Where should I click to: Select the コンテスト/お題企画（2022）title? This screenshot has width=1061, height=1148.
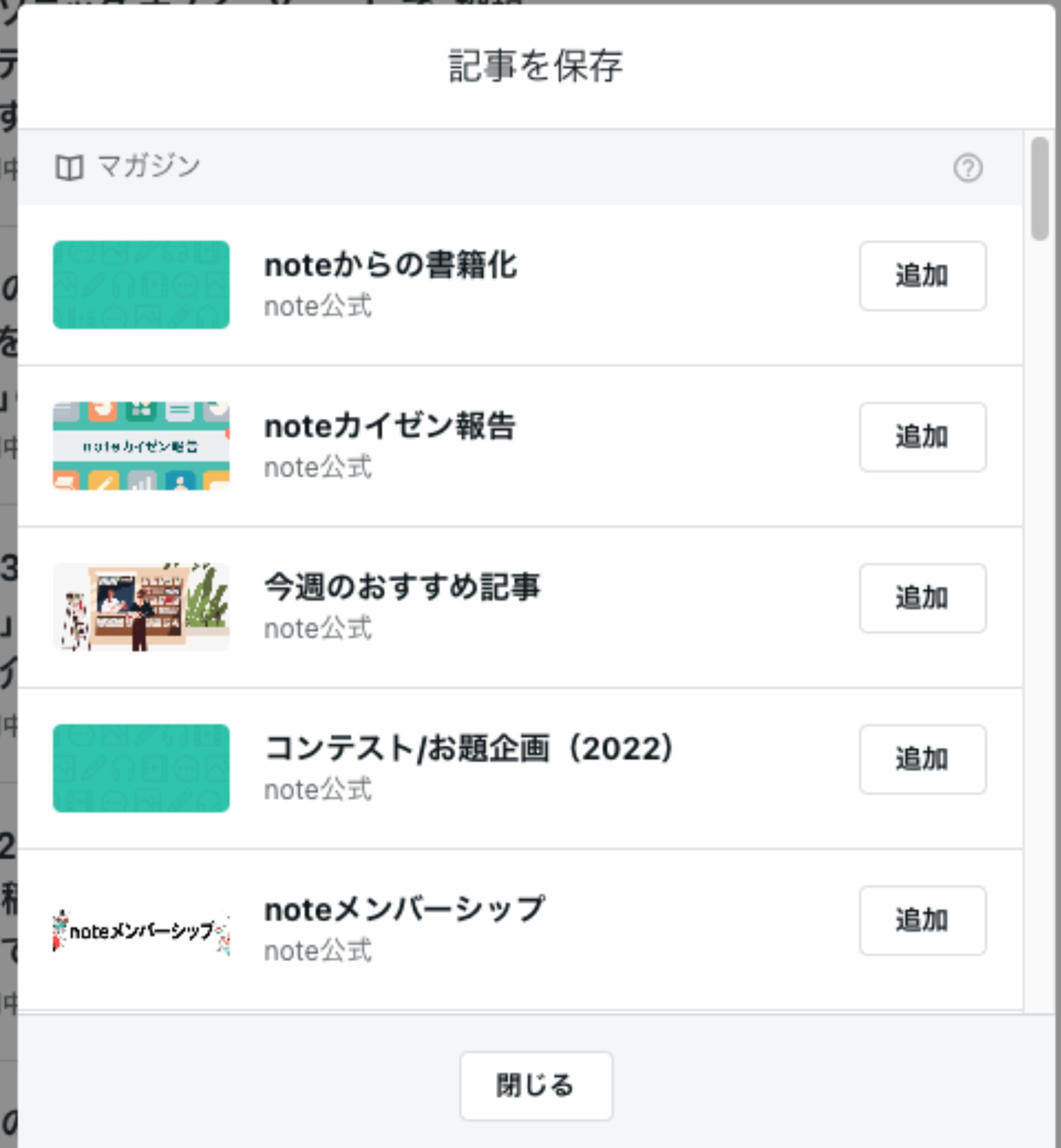[x=469, y=749]
